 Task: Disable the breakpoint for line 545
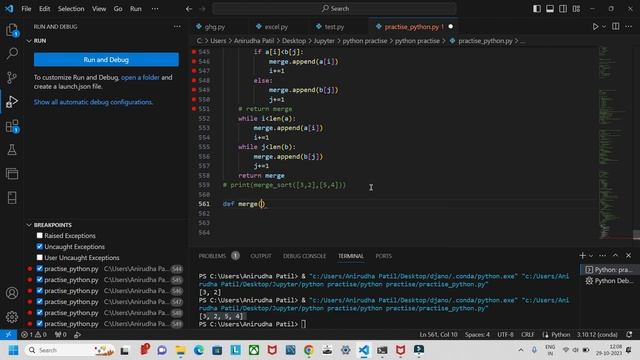tap(40, 280)
